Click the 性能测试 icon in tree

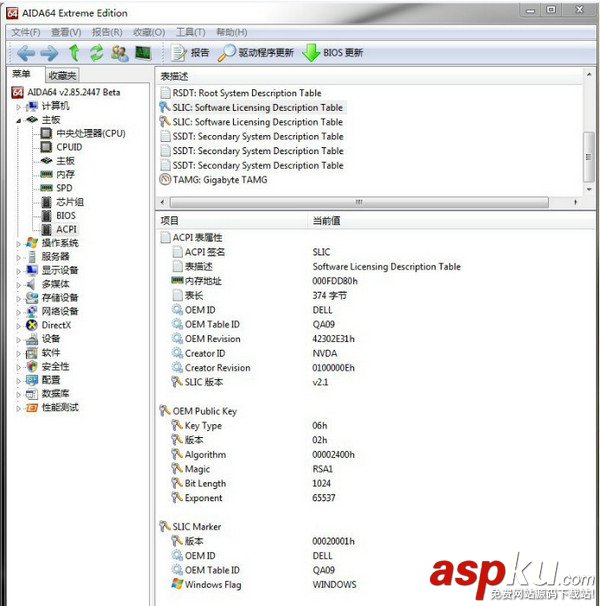tap(32, 408)
